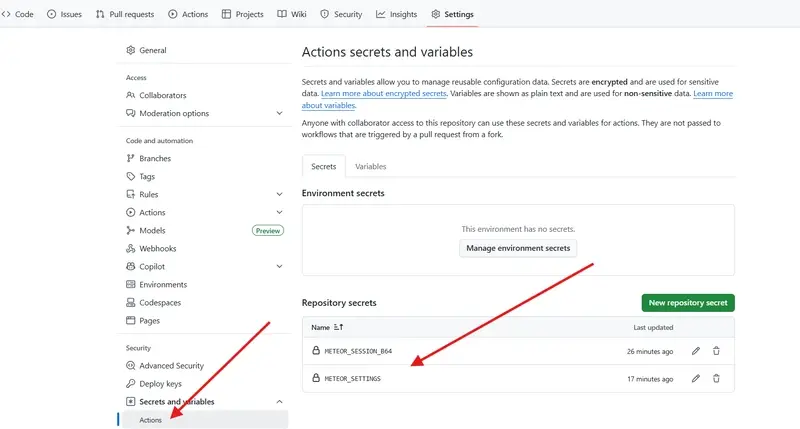
Task: Open the Settings repository tab
Action: pyautogui.click(x=453, y=14)
